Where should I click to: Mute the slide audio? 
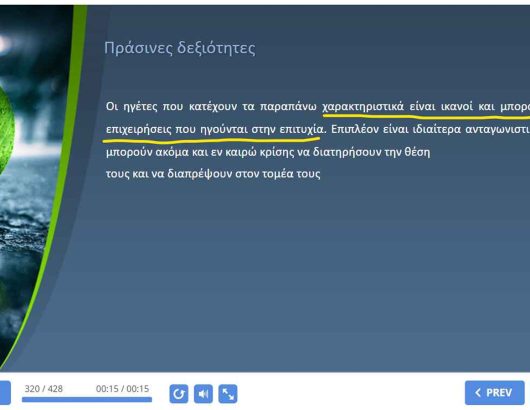click(203, 394)
